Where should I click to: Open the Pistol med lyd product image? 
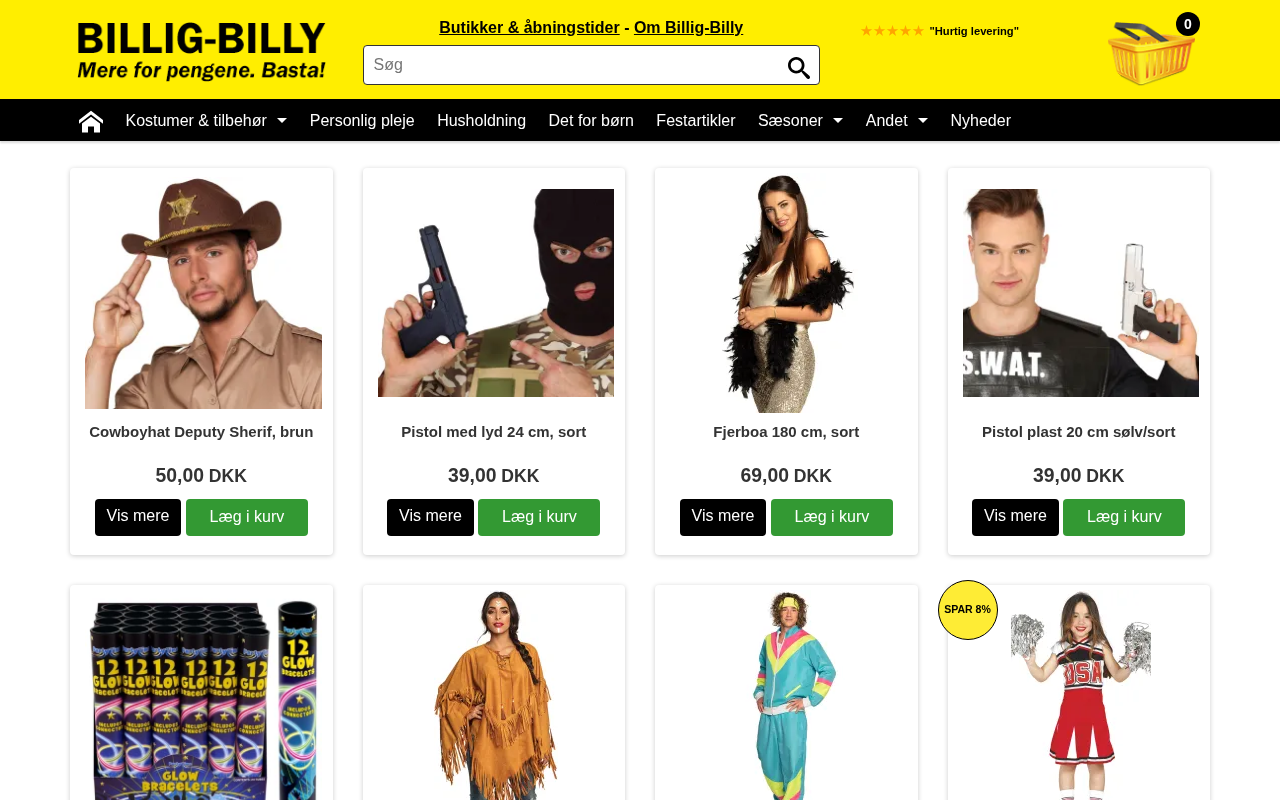point(496,293)
